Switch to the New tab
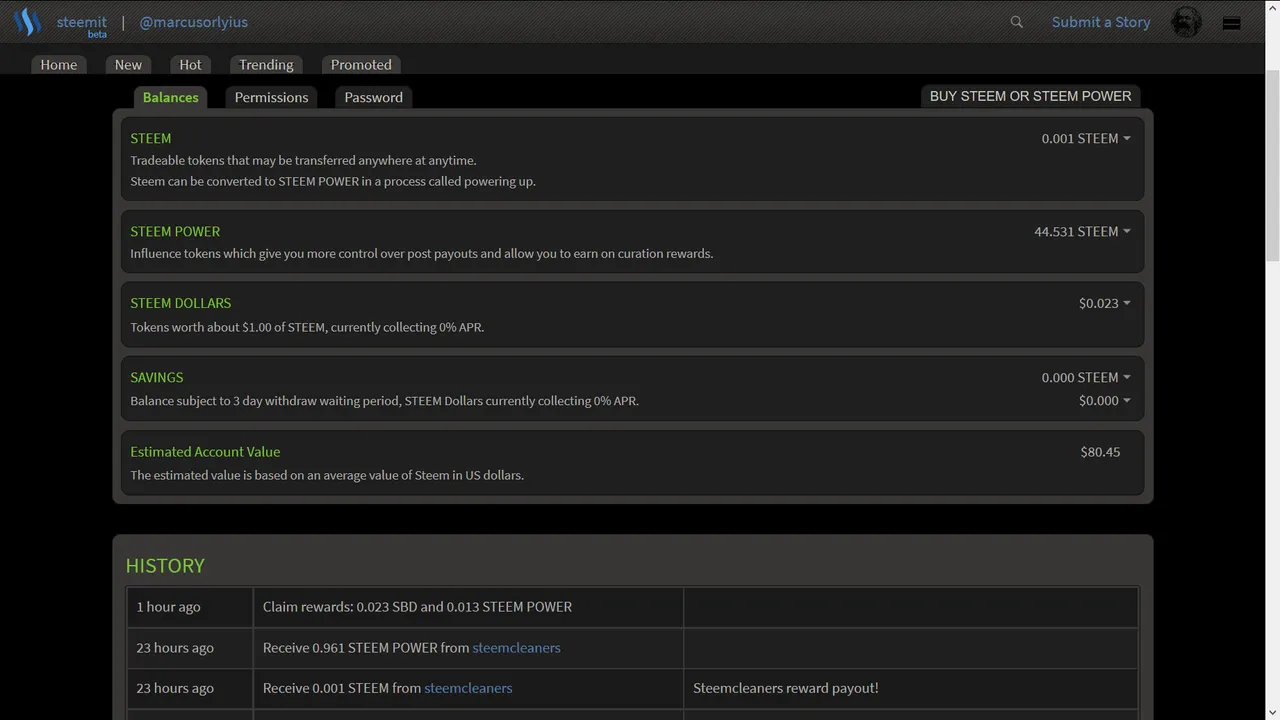Image resolution: width=1280 pixels, height=720 pixels. pos(128,64)
